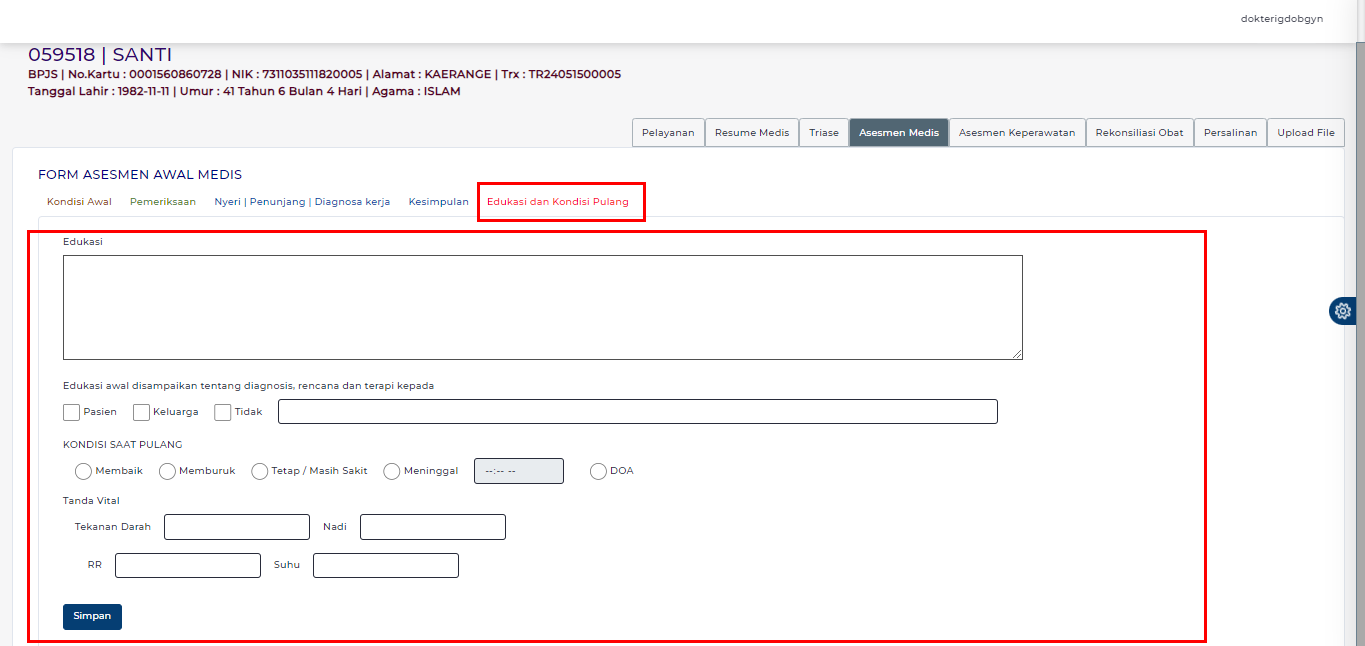The height and width of the screenshot is (646, 1365).
Task: Choose Memburuk discharge condition
Action: click(x=167, y=471)
